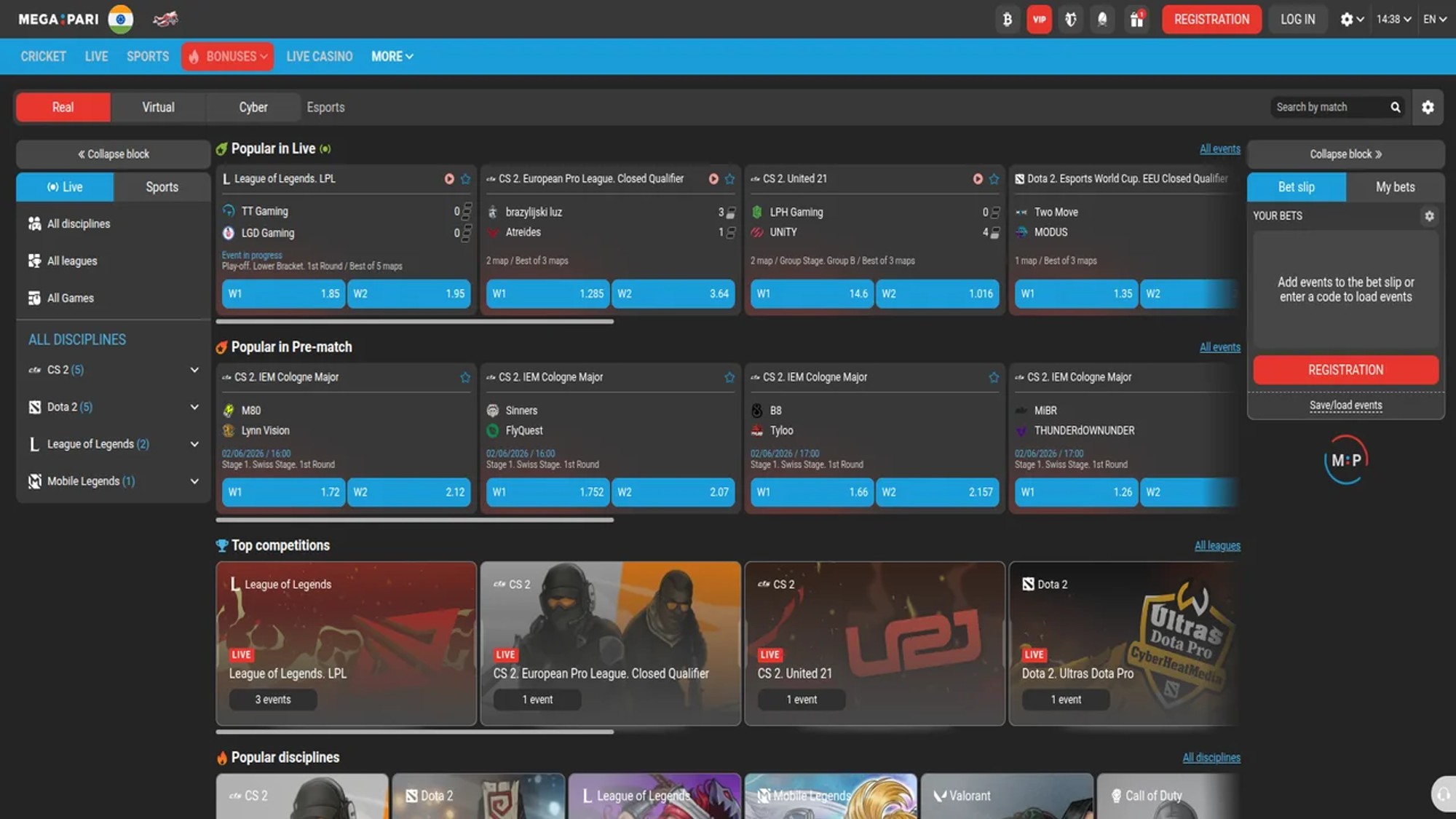Select the sidebar Live tab
Image resolution: width=1456 pixels, height=819 pixels.
pyautogui.click(x=65, y=187)
